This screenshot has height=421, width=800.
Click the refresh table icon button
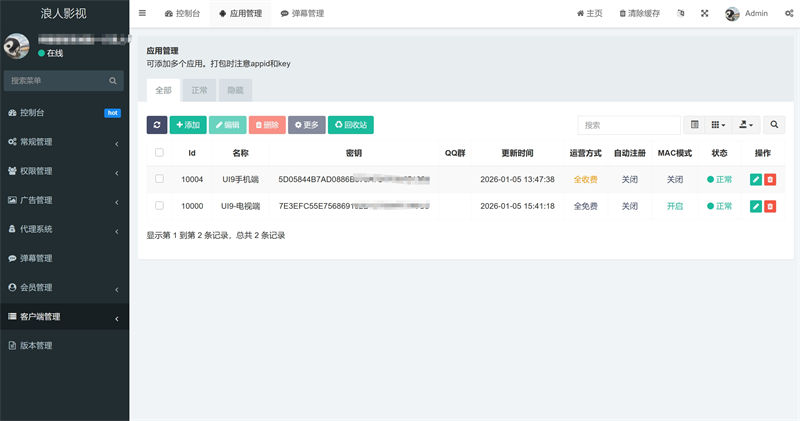[x=157, y=125]
